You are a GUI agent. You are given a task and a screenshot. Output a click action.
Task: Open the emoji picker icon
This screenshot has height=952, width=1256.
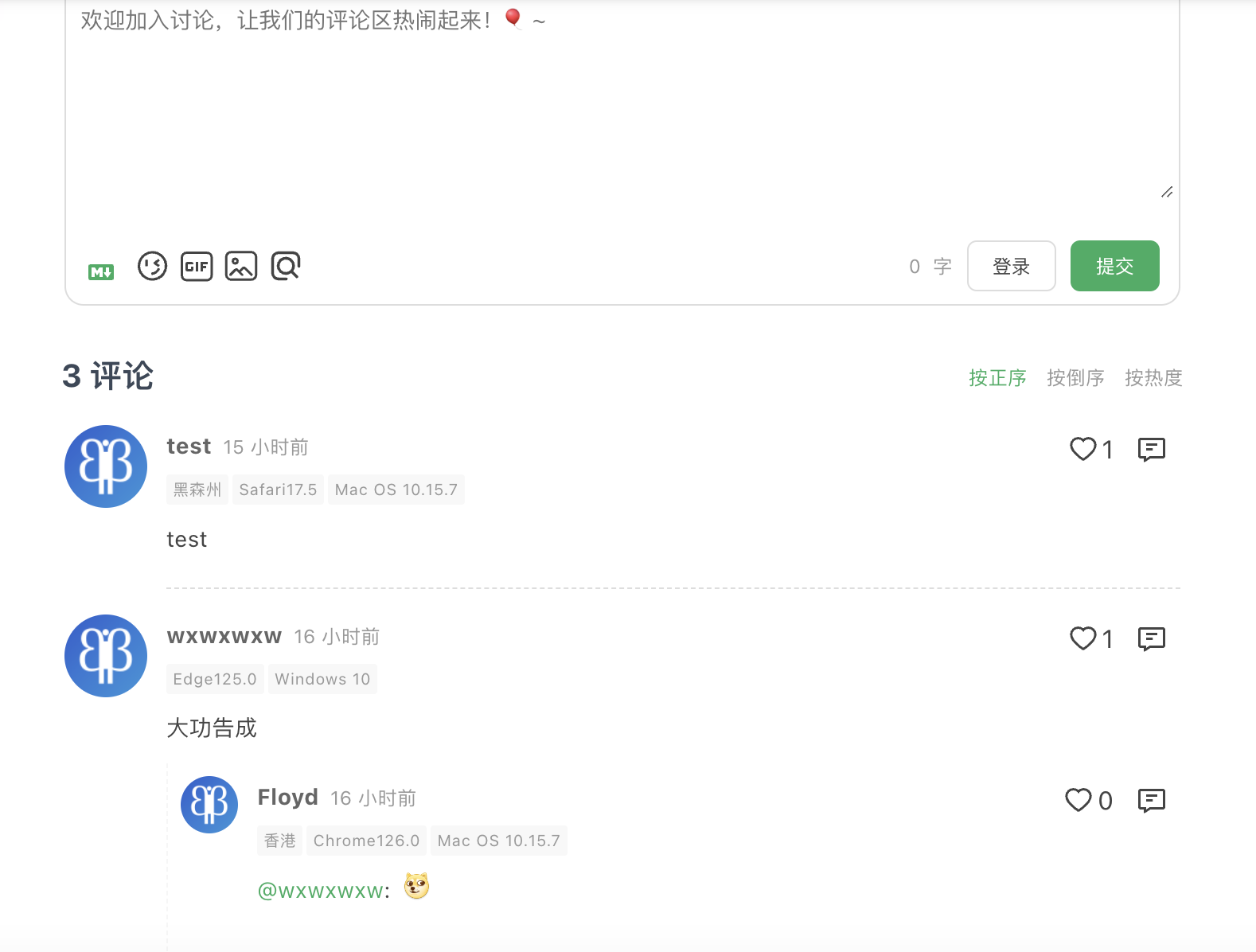pyautogui.click(x=152, y=266)
